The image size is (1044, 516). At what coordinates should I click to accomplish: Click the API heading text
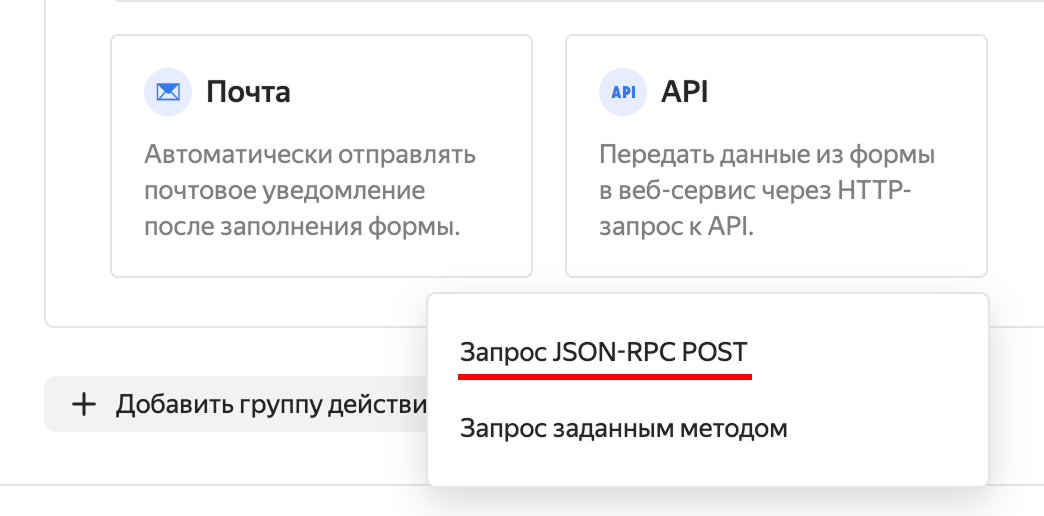click(x=685, y=93)
